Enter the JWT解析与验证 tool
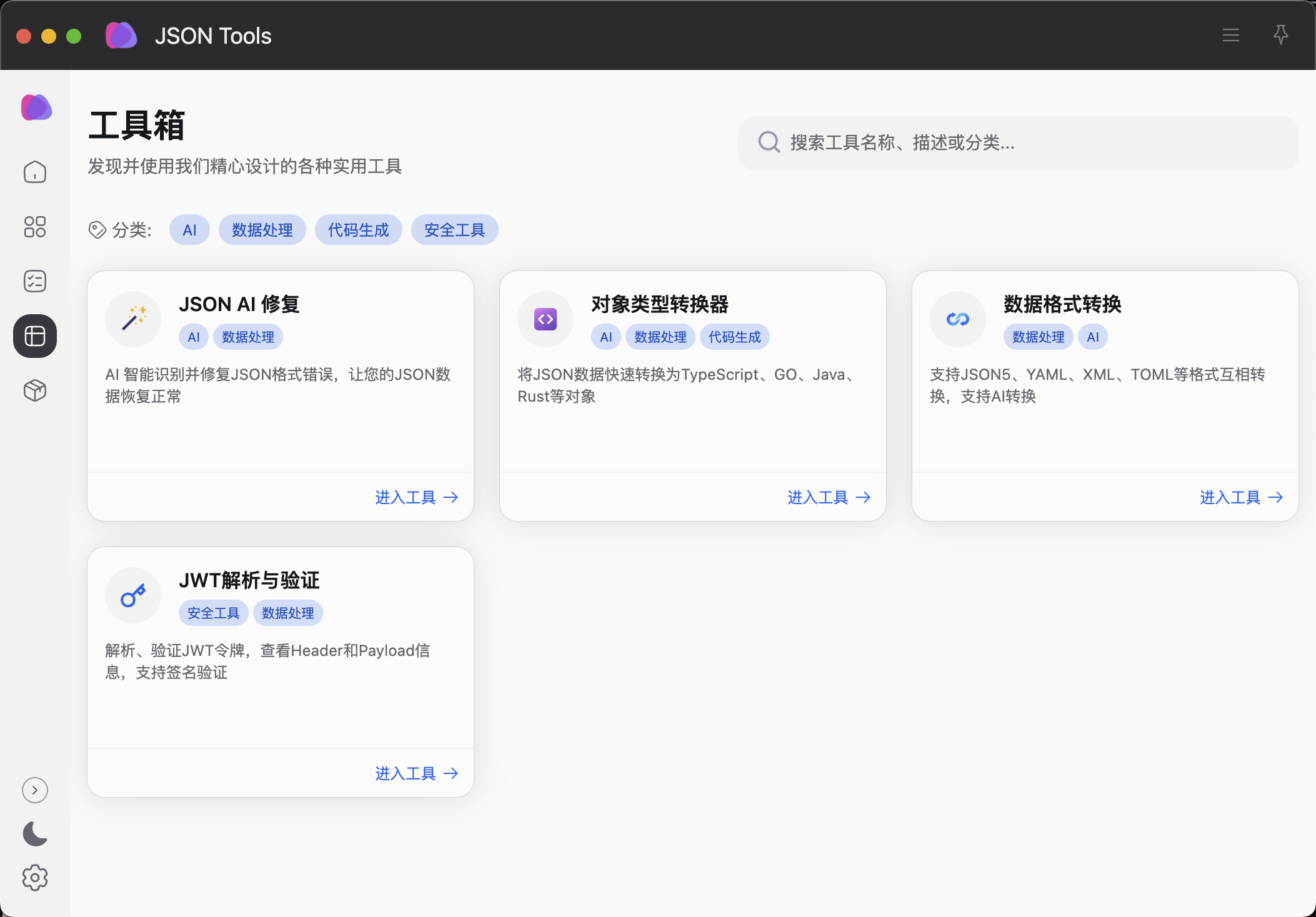 416,773
